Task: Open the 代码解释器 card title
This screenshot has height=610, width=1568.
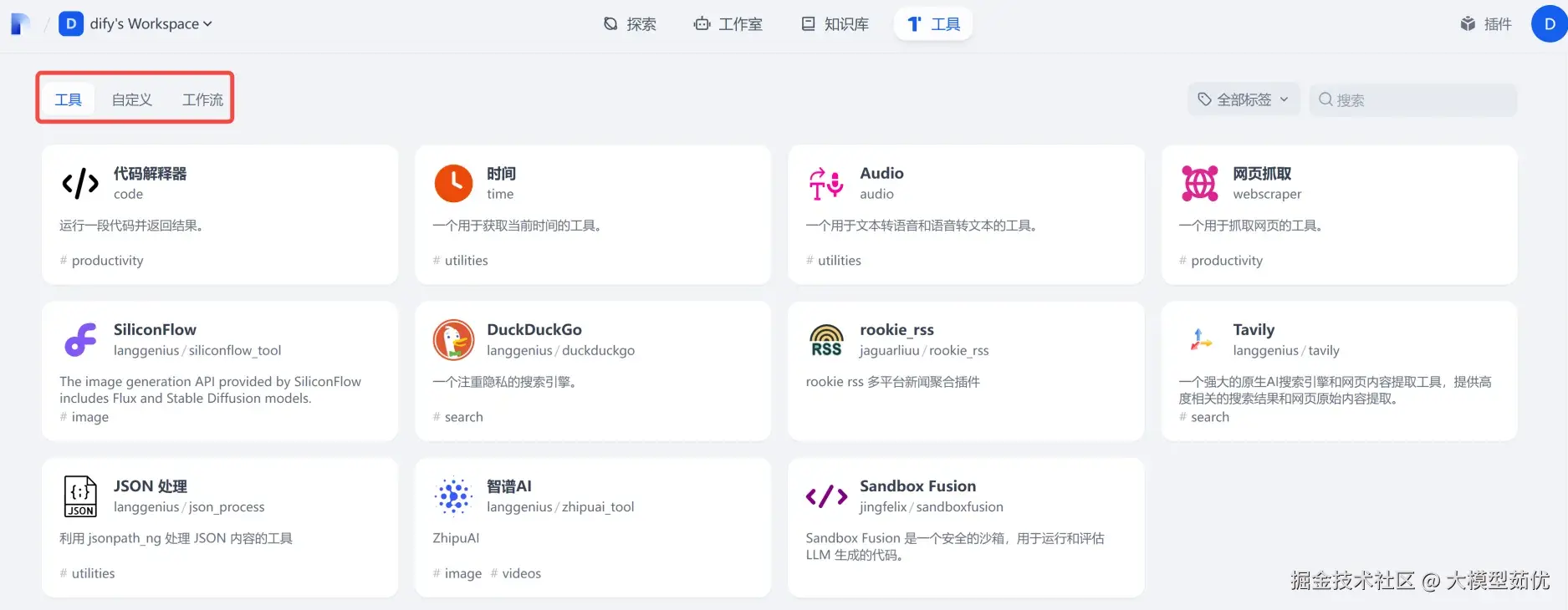Action: [150, 174]
